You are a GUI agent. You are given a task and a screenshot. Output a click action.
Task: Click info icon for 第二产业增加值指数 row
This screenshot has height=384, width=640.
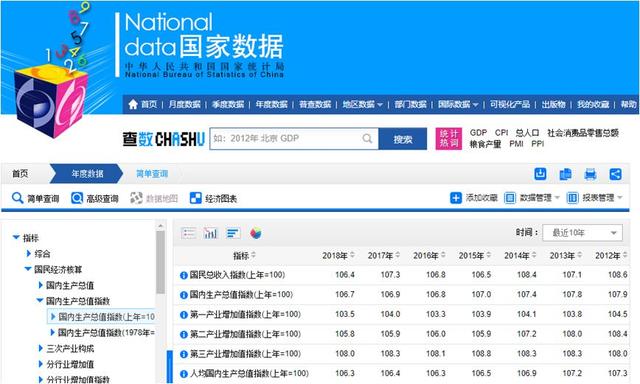[184, 335]
